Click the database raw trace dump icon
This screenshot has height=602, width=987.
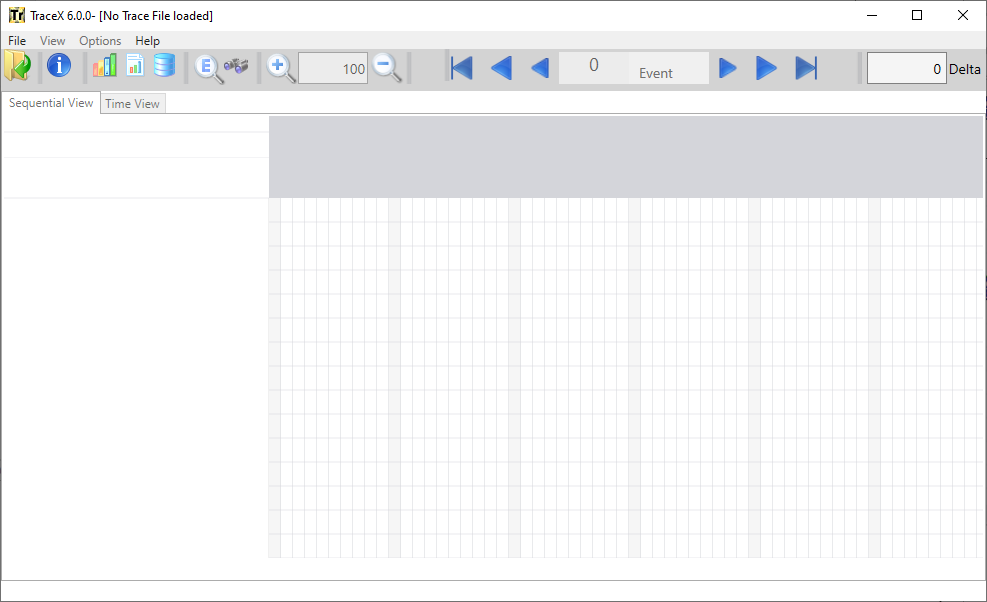[164, 66]
